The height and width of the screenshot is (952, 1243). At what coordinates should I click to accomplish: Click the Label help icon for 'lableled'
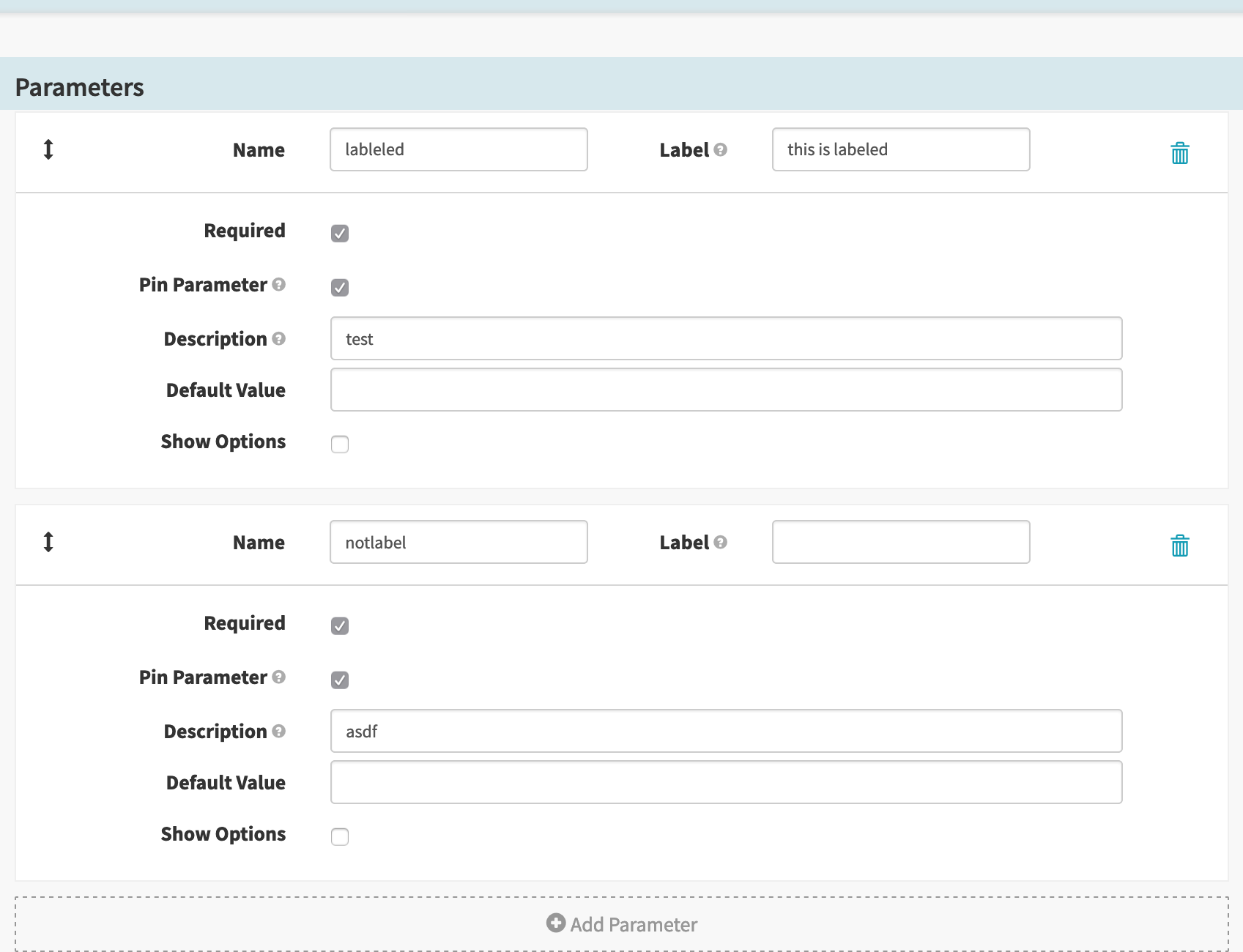point(721,149)
